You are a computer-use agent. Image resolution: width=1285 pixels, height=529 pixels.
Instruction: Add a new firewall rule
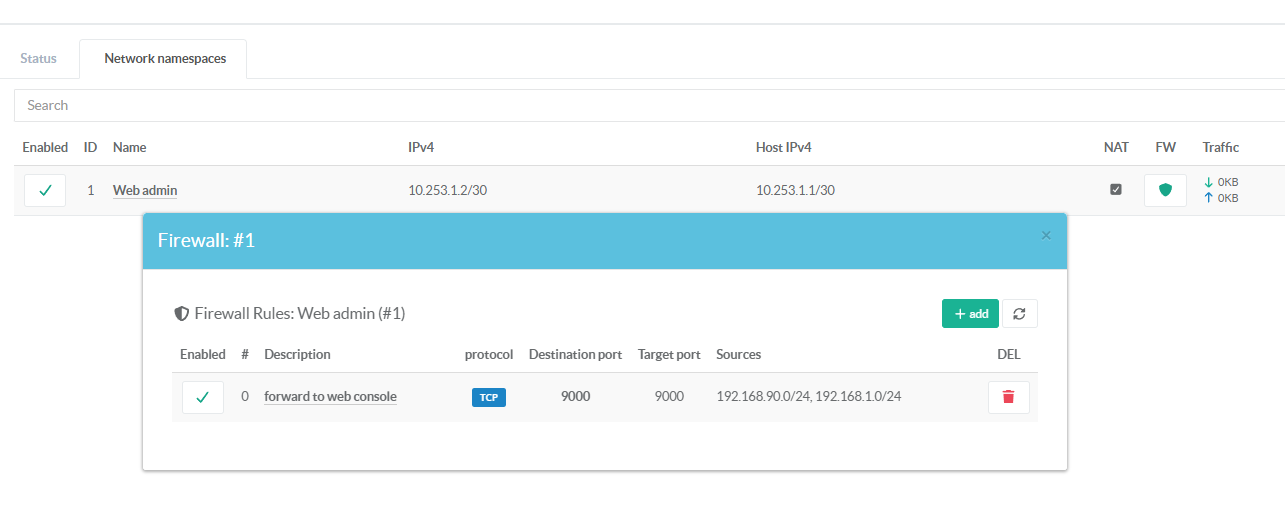970,314
